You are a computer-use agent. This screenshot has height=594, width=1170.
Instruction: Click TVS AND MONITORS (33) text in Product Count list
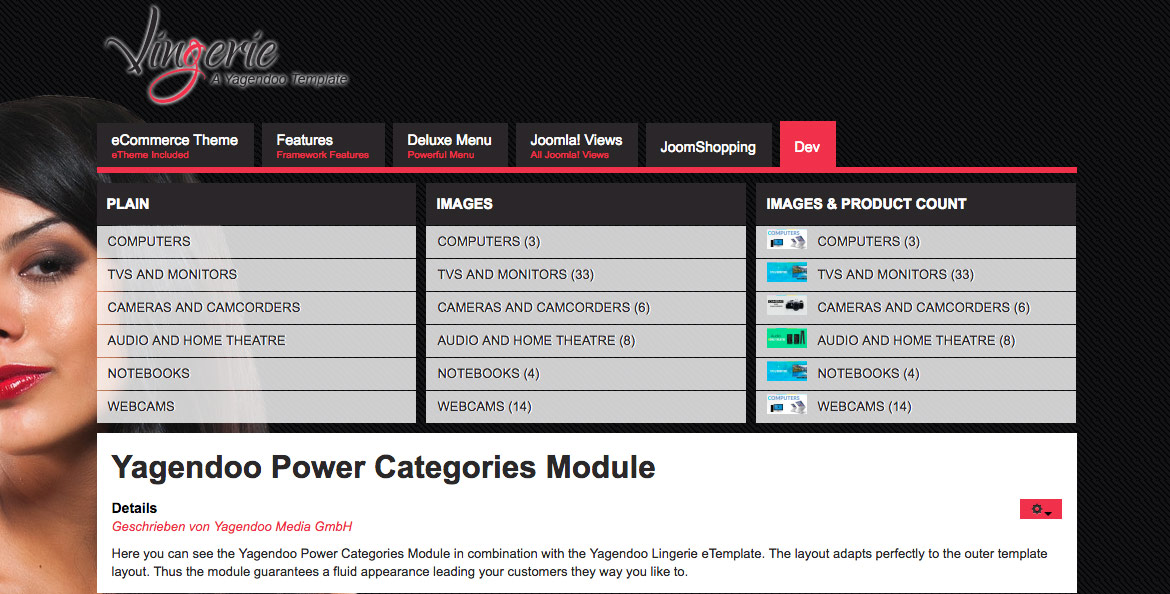tap(895, 275)
